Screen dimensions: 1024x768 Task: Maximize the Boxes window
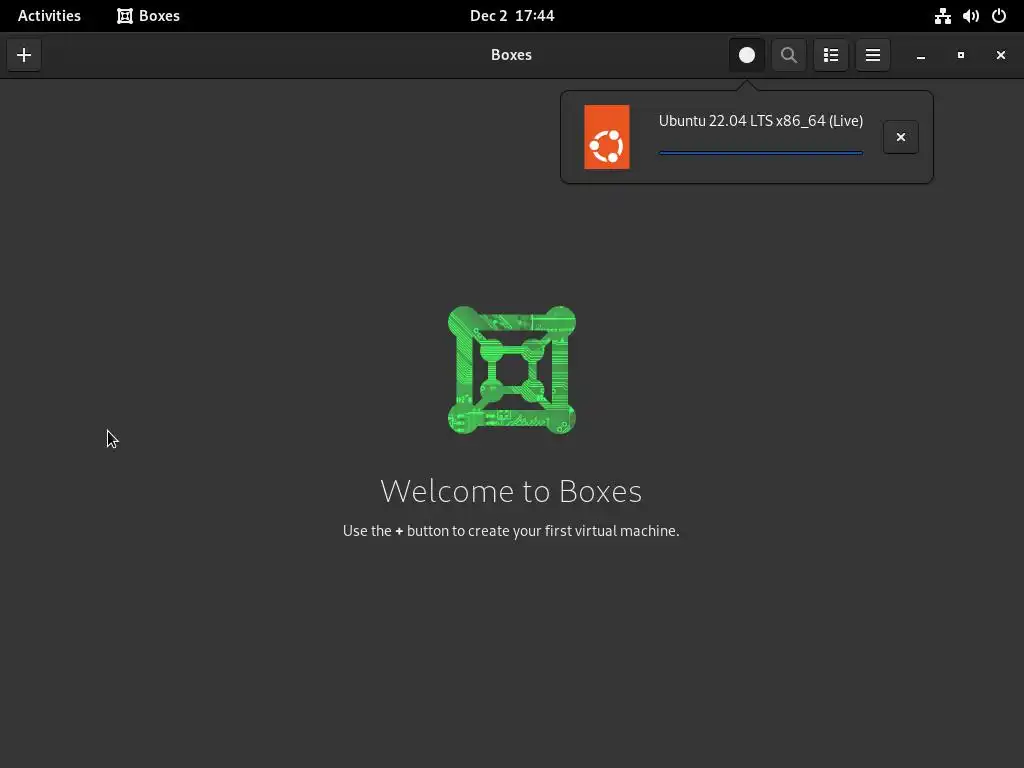point(961,55)
